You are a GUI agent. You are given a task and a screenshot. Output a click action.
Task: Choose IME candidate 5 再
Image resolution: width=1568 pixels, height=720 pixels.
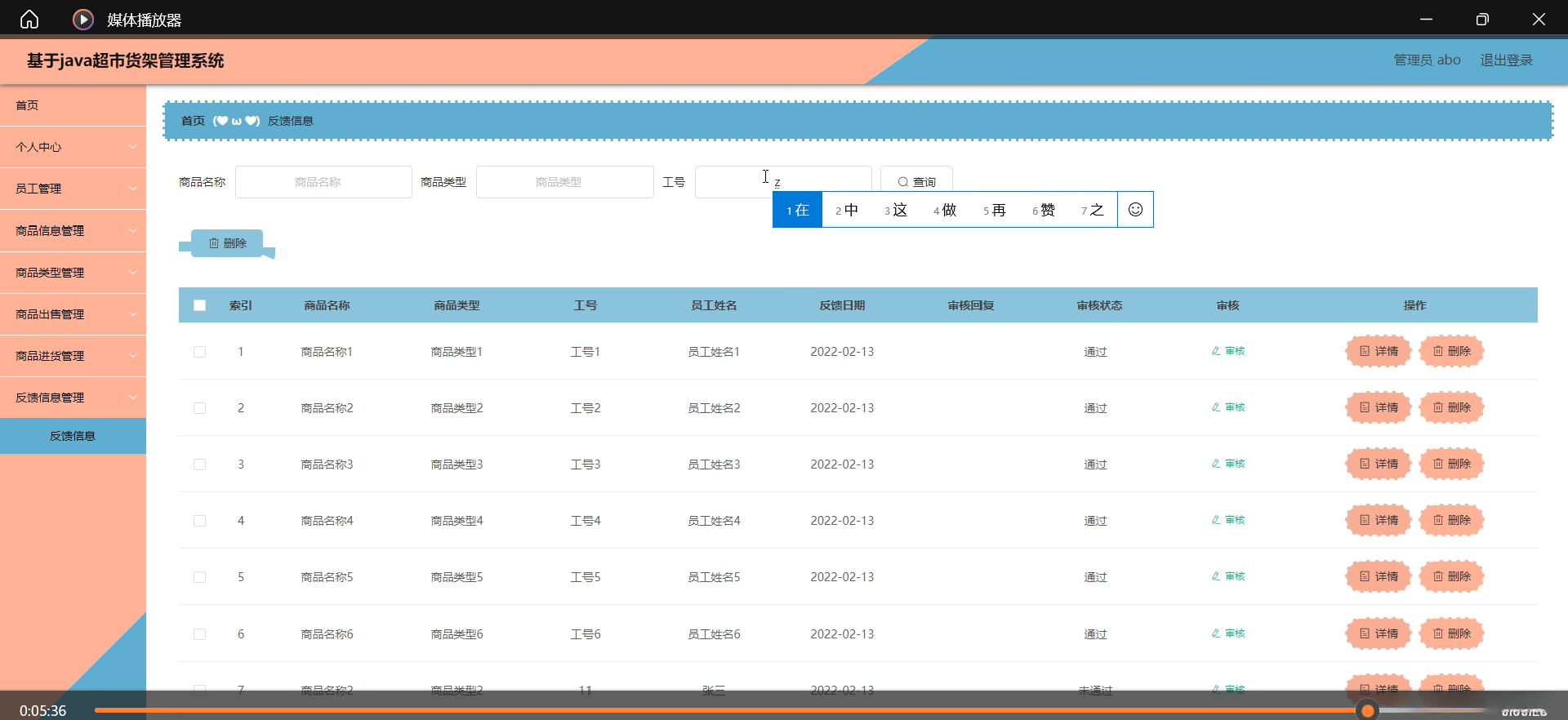[995, 210]
